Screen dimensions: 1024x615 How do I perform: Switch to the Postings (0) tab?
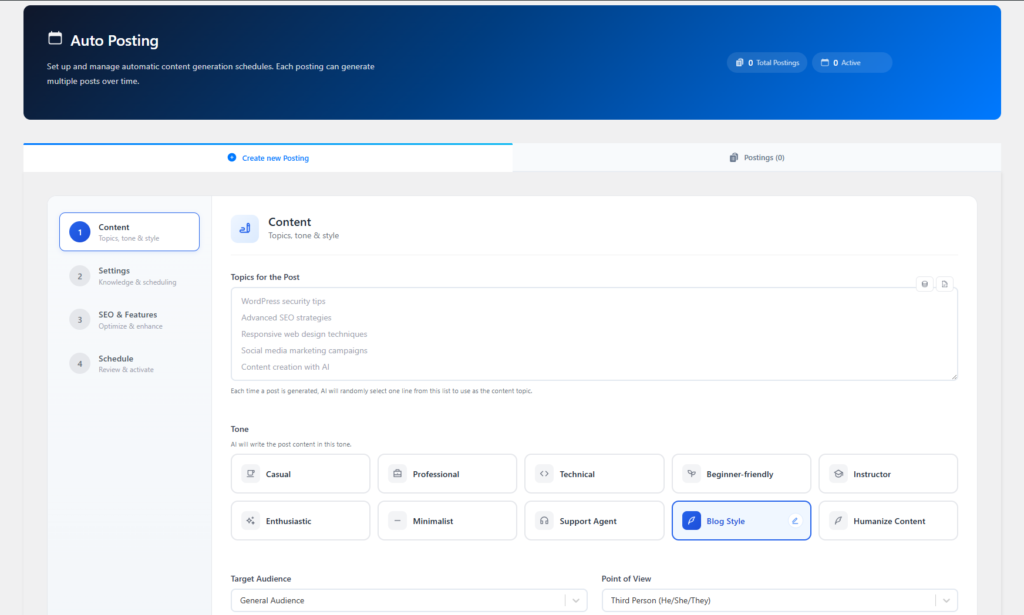click(x=757, y=157)
